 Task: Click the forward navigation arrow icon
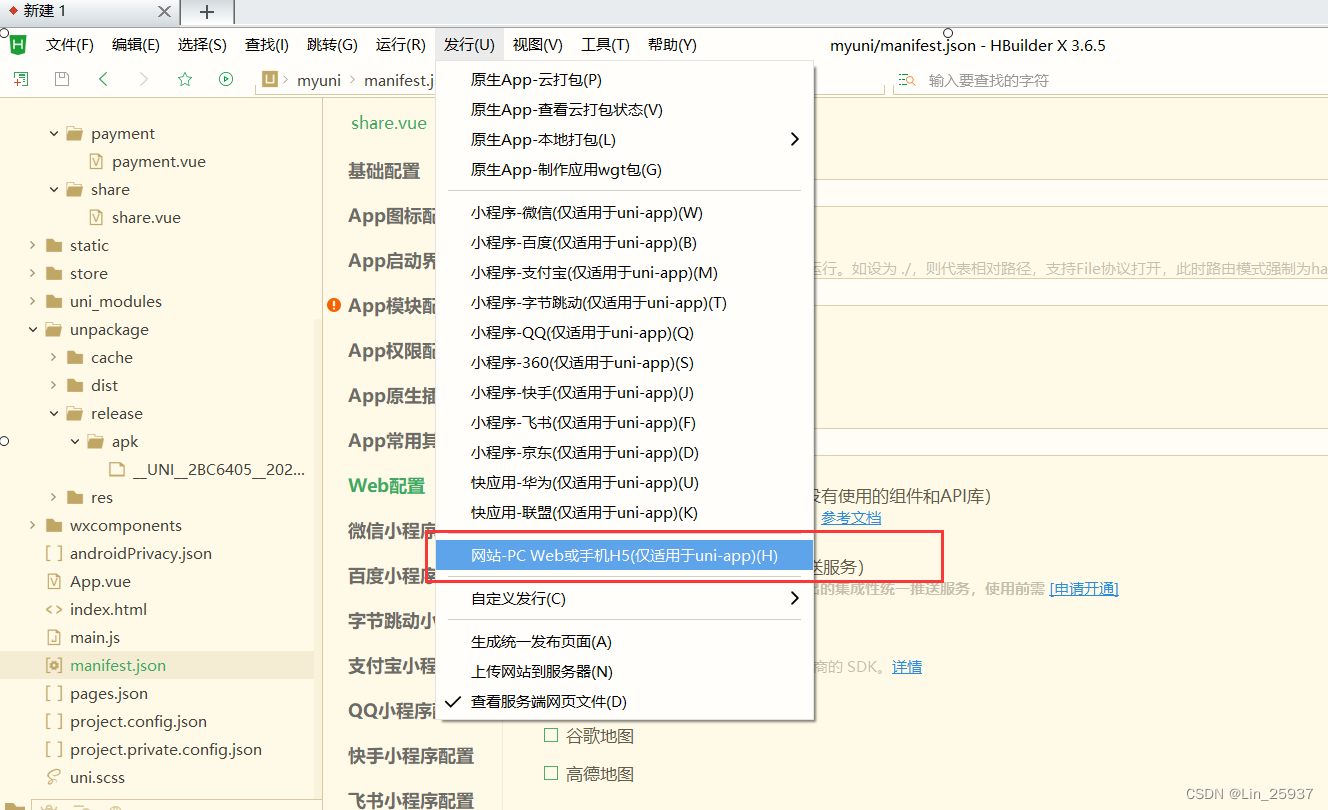[143, 78]
